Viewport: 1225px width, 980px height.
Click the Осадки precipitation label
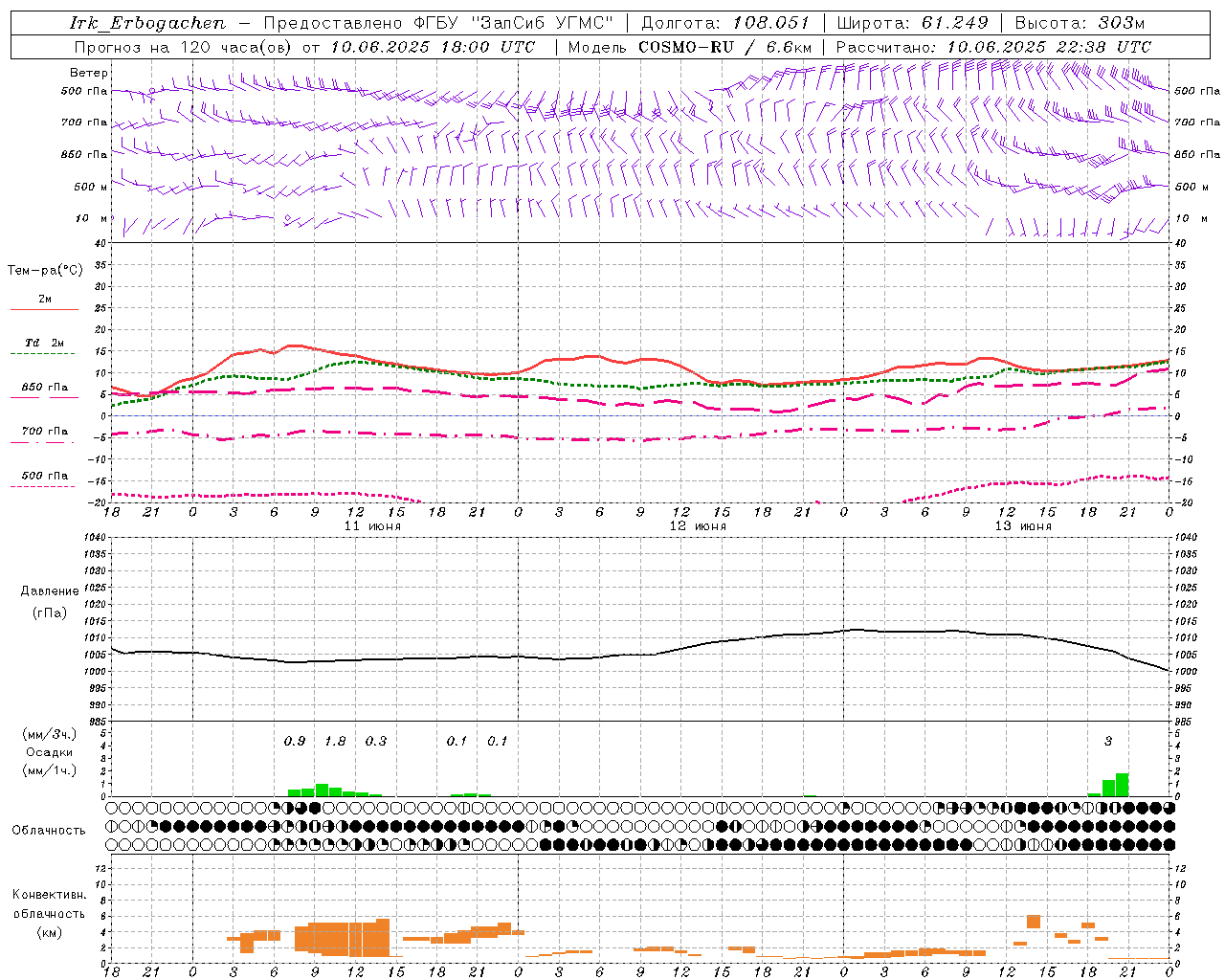[x=48, y=752]
